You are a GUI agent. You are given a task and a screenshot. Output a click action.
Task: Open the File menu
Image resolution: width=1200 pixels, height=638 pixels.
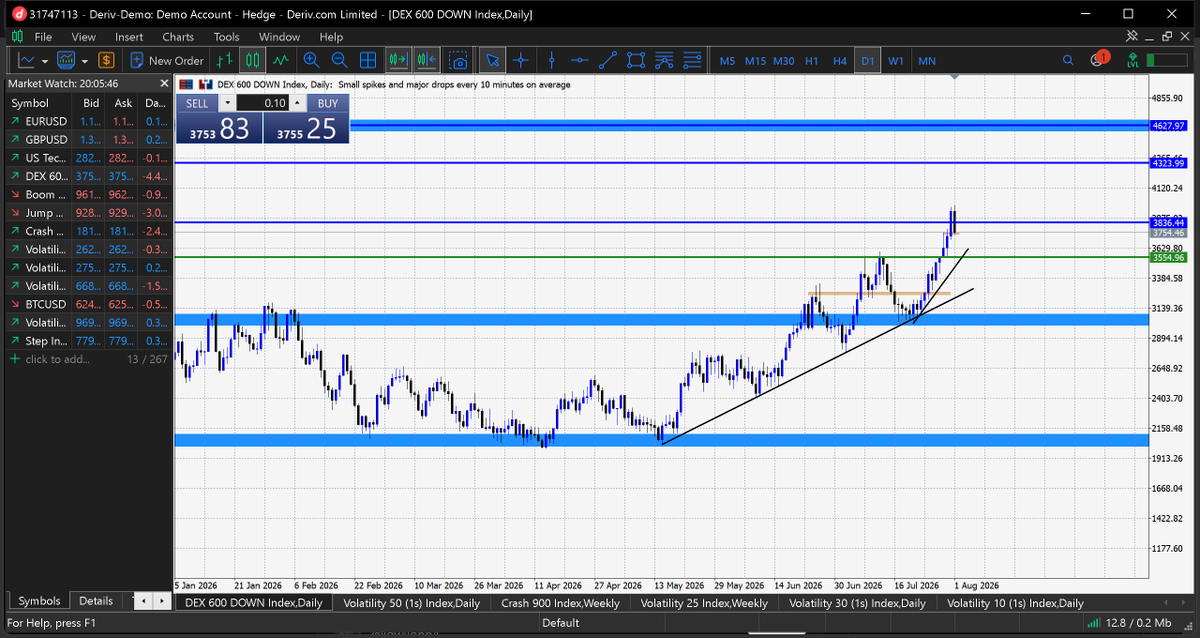coord(43,36)
